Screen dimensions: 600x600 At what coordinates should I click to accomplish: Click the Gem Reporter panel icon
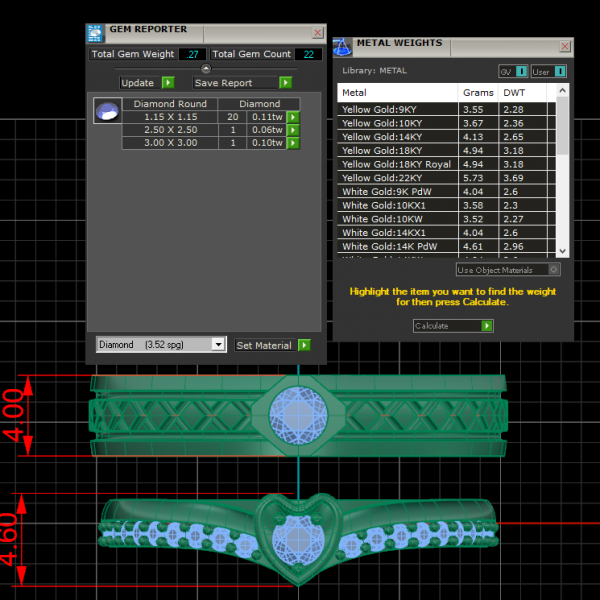[96, 32]
